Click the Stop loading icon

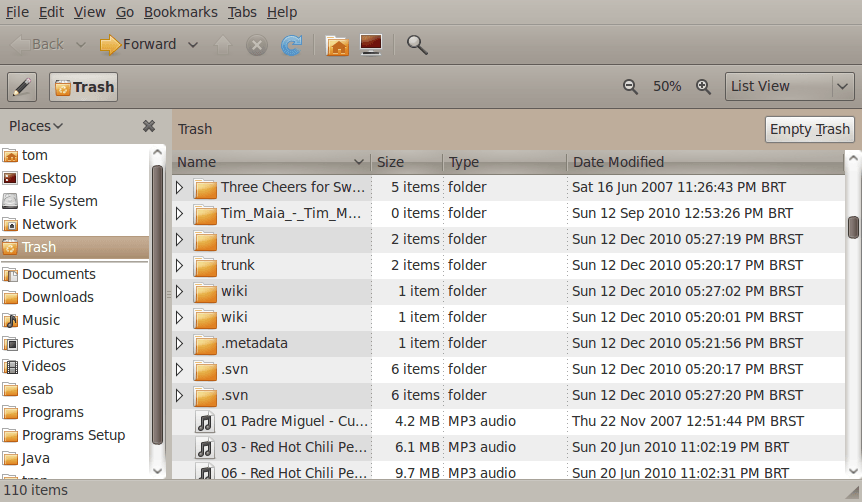coord(257,45)
